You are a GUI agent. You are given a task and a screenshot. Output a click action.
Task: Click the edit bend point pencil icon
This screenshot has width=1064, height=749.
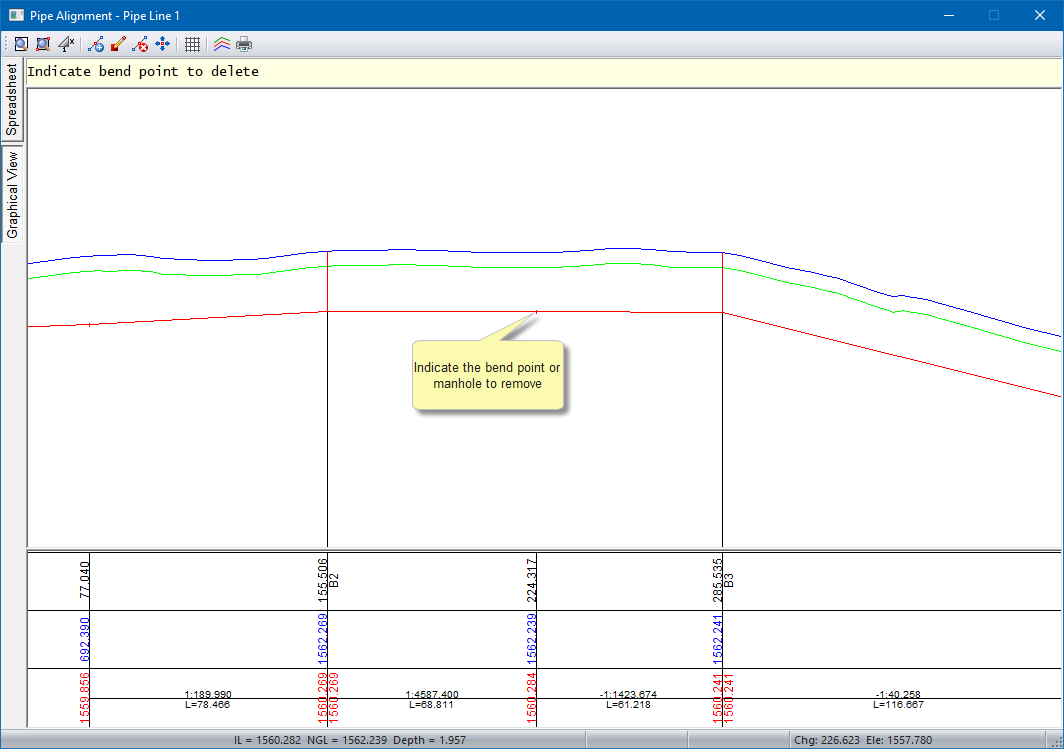point(118,44)
